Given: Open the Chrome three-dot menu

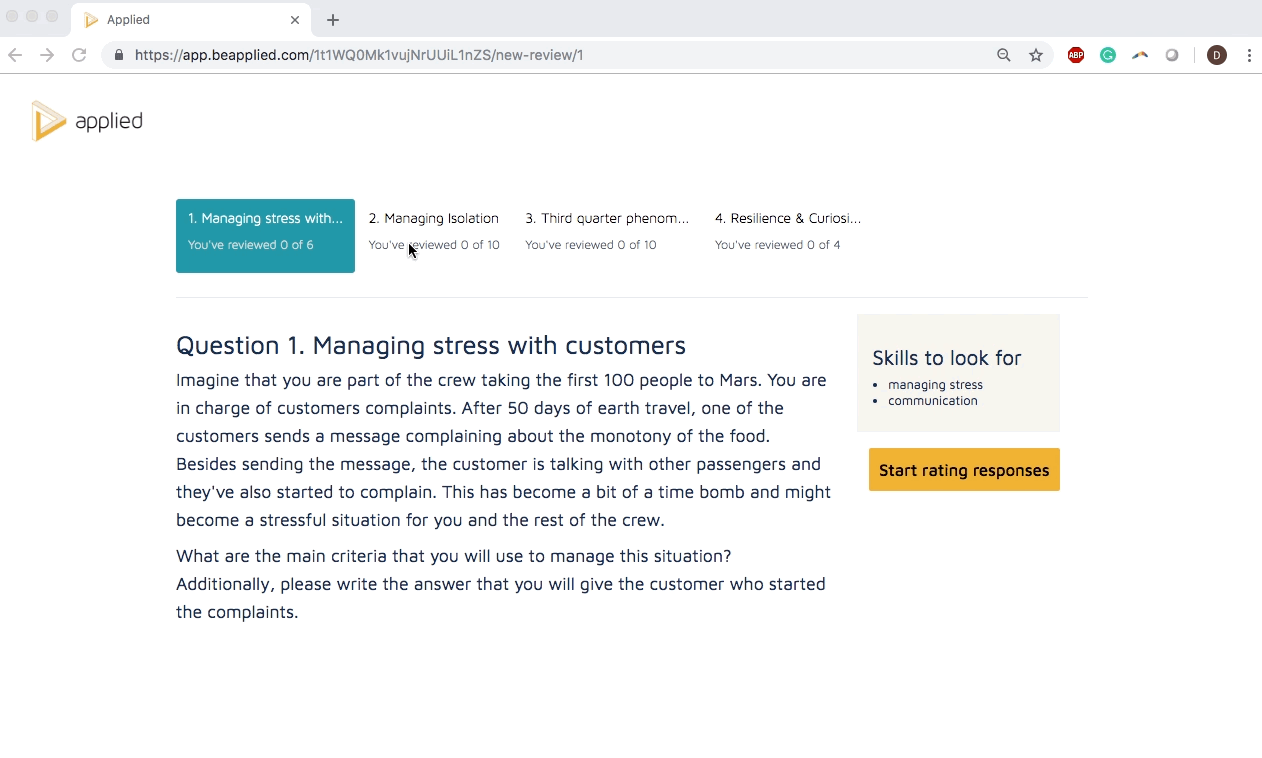Looking at the screenshot, I should point(1249,55).
